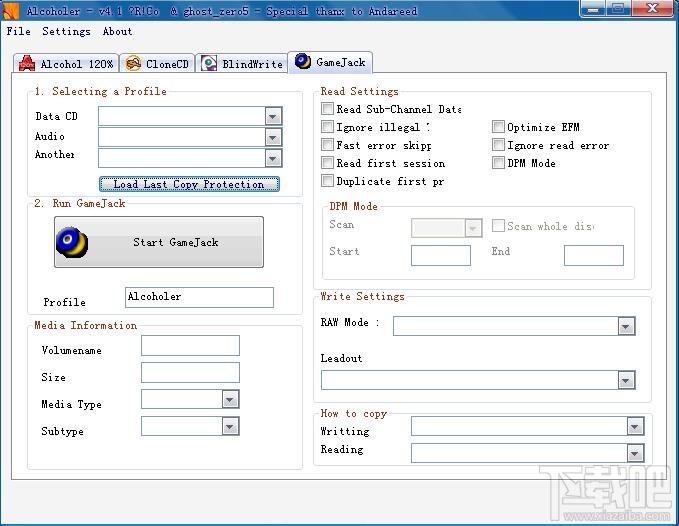Expand the Media Type dropdown
679x526 pixels.
point(230,399)
